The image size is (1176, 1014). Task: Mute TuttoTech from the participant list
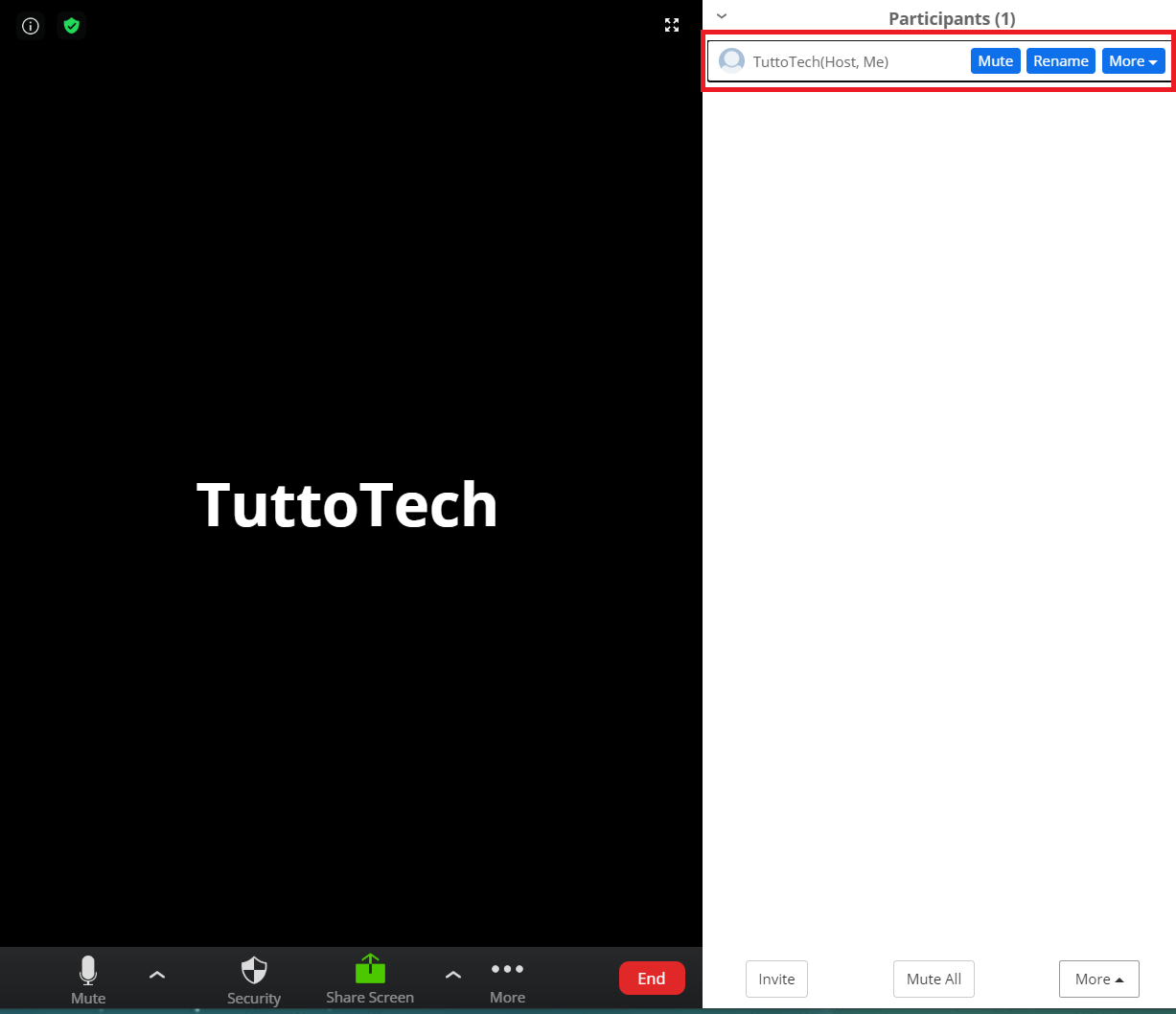(995, 61)
